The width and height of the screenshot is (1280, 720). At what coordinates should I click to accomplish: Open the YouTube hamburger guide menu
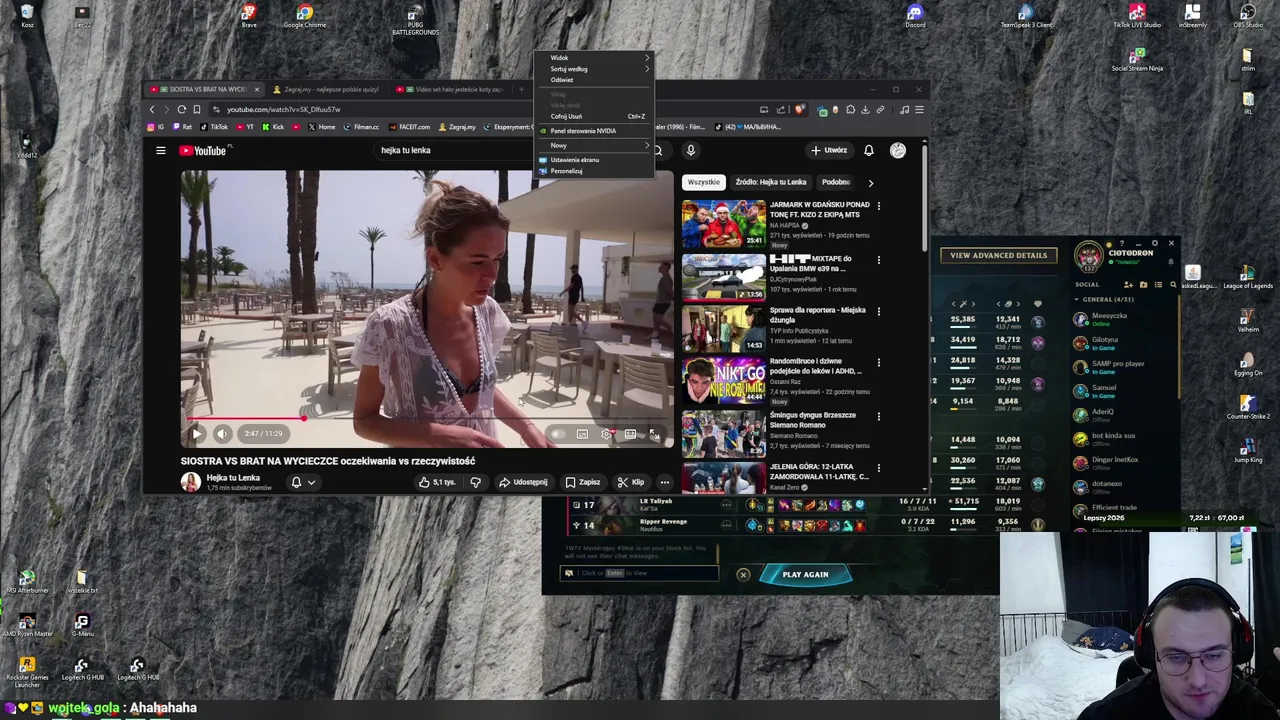tap(160, 151)
